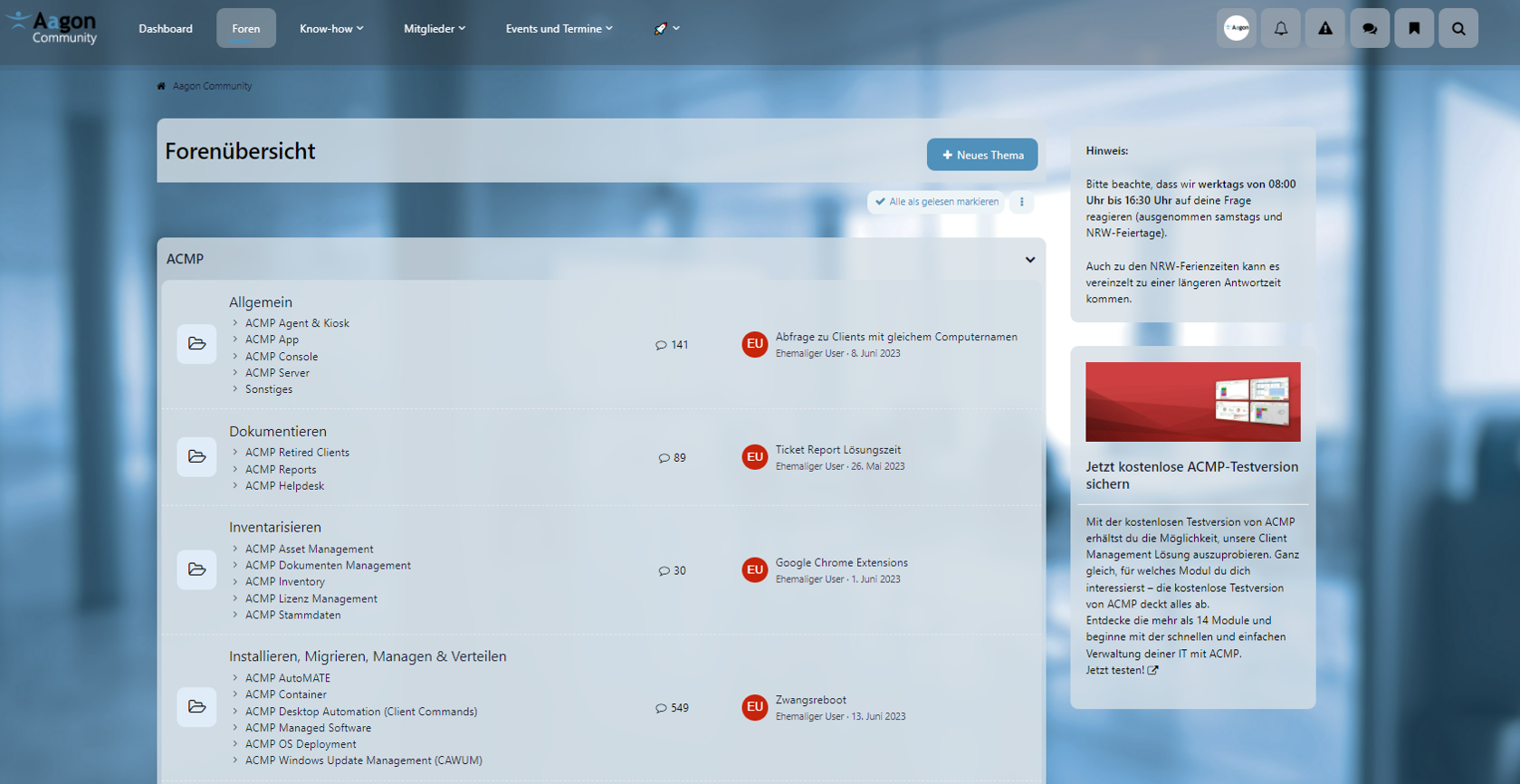The width and height of the screenshot is (1520, 784).
Task: Open thread Ticket Report Lösungszeit
Action: (x=838, y=450)
